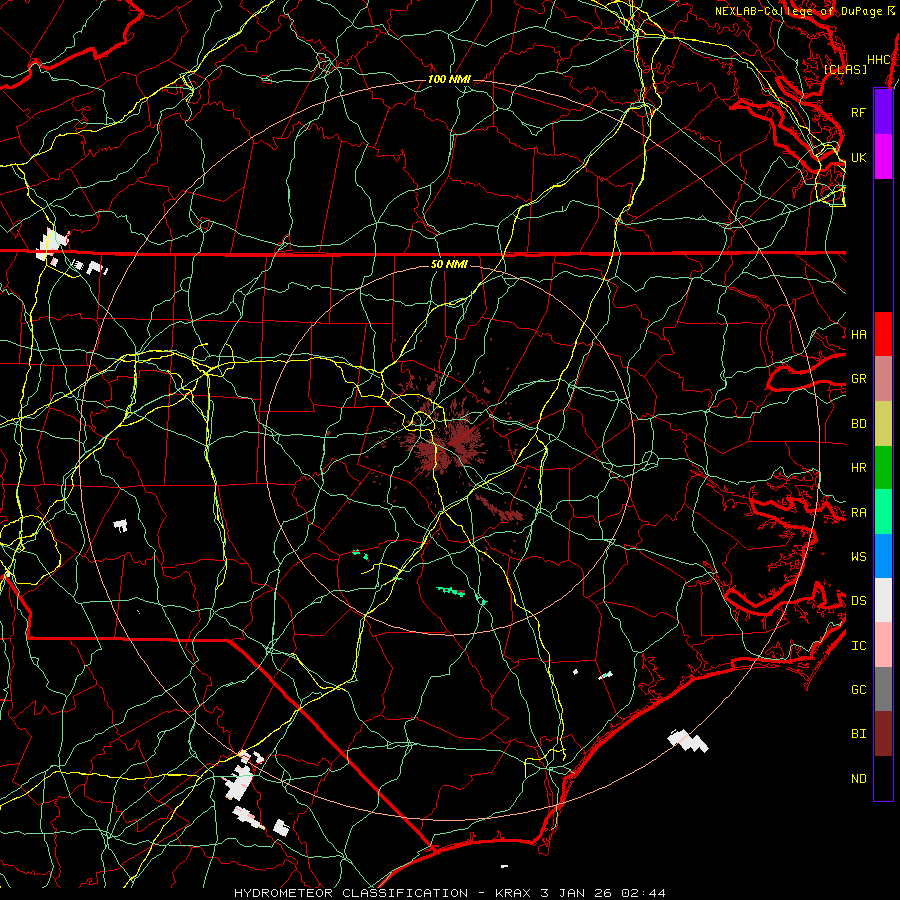Click the "3 JAN 26 02:44" timestamp
The height and width of the screenshot is (900, 900).
click(603, 893)
